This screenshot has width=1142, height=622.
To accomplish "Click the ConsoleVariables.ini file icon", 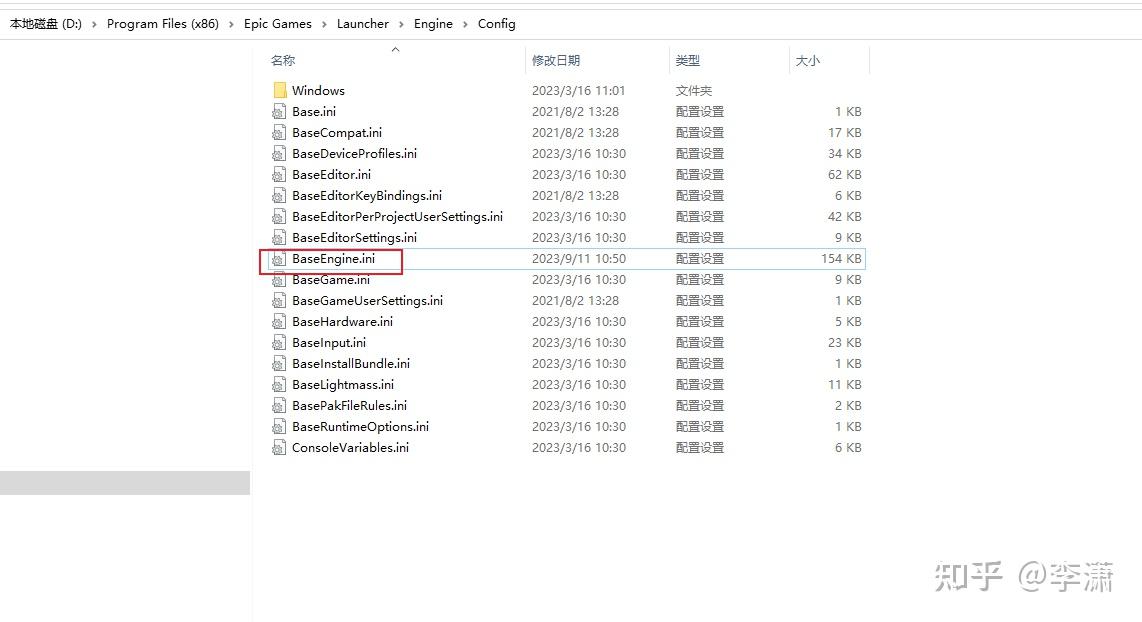I will [x=278, y=447].
